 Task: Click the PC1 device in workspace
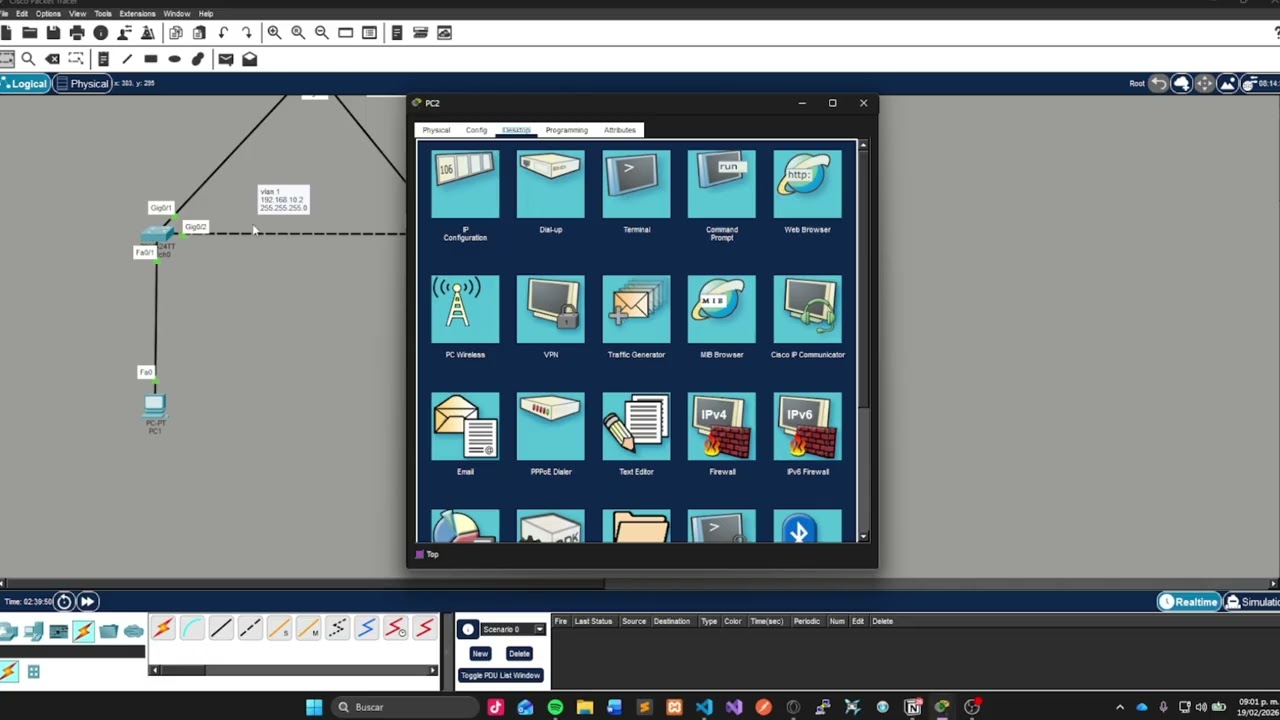pyautogui.click(x=155, y=404)
